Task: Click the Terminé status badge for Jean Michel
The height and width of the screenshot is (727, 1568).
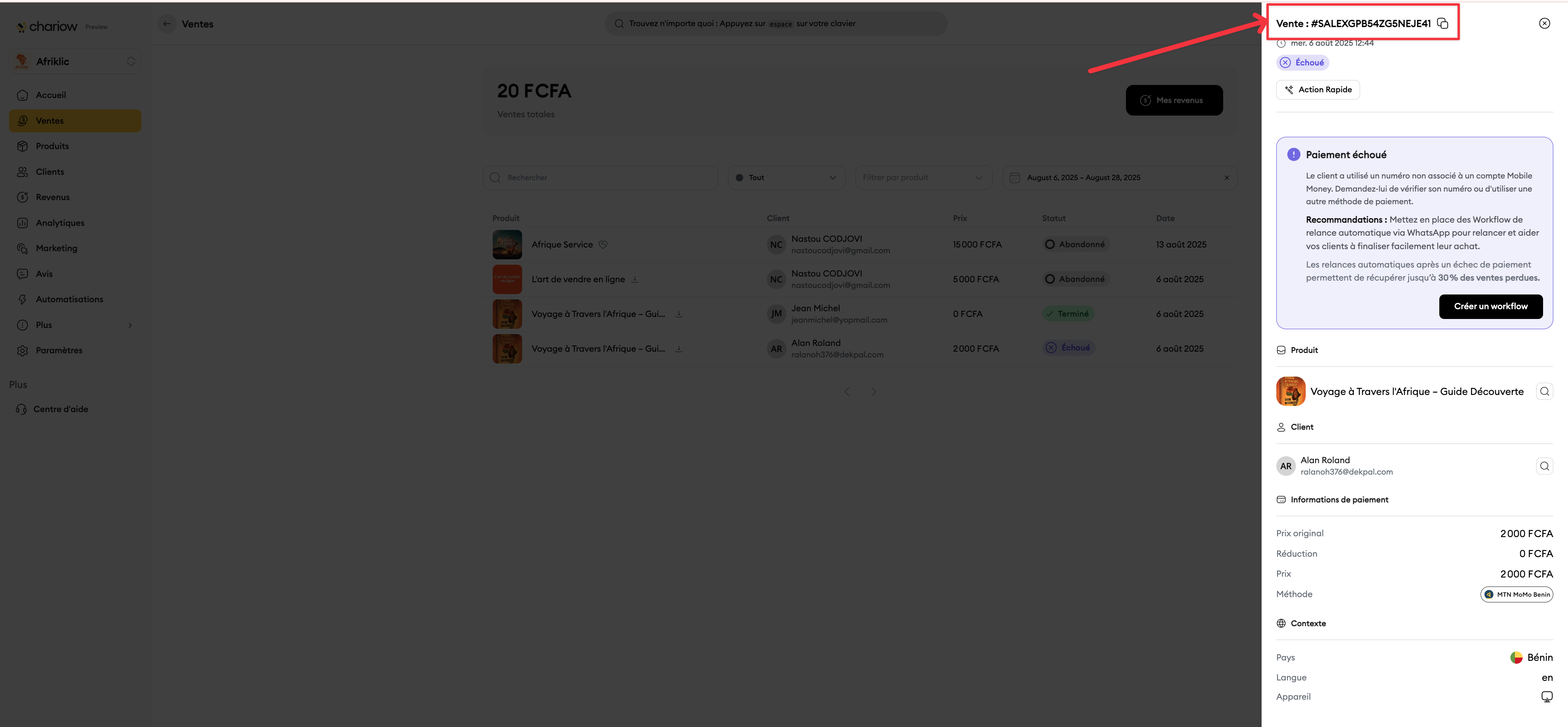Action: (x=1068, y=314)
